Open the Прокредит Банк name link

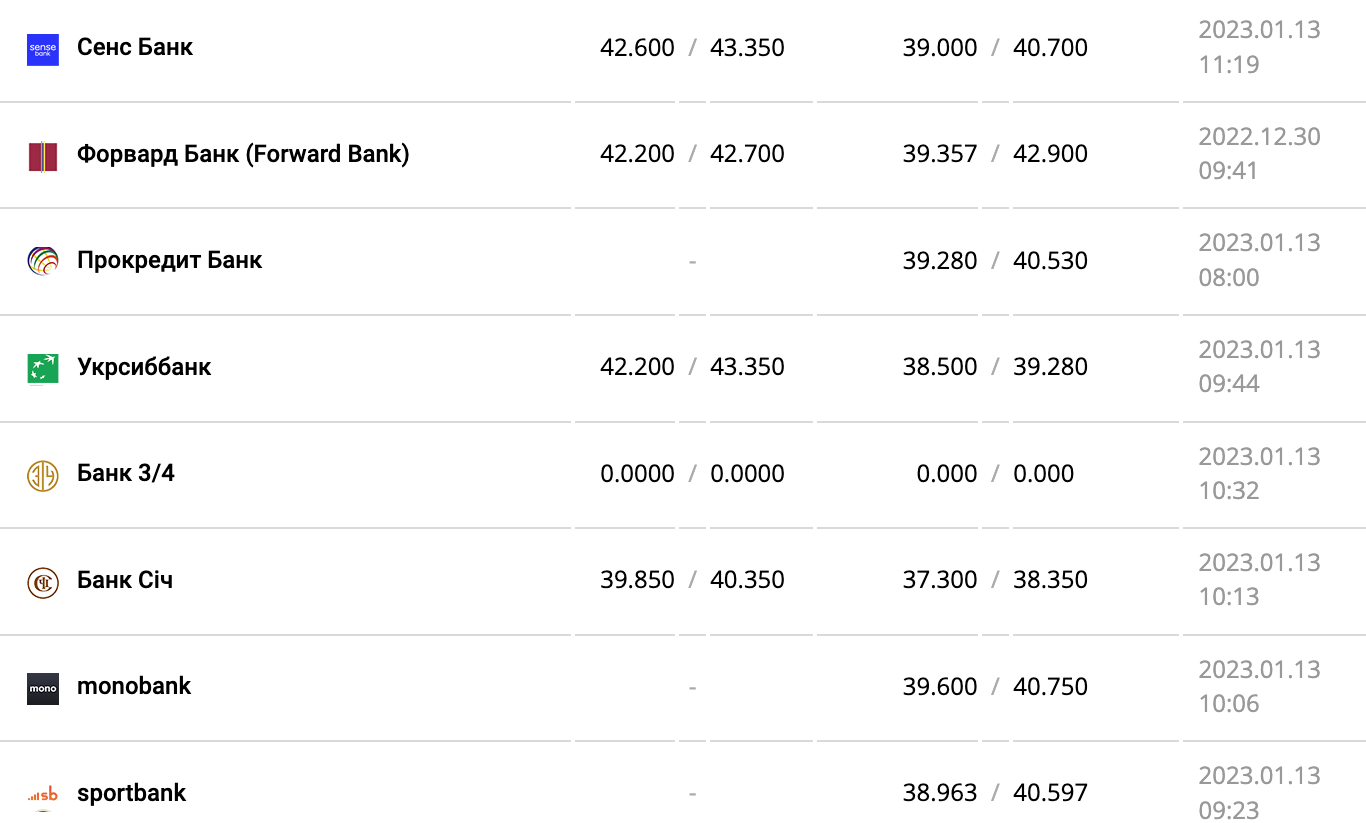[x=169, y=260]
